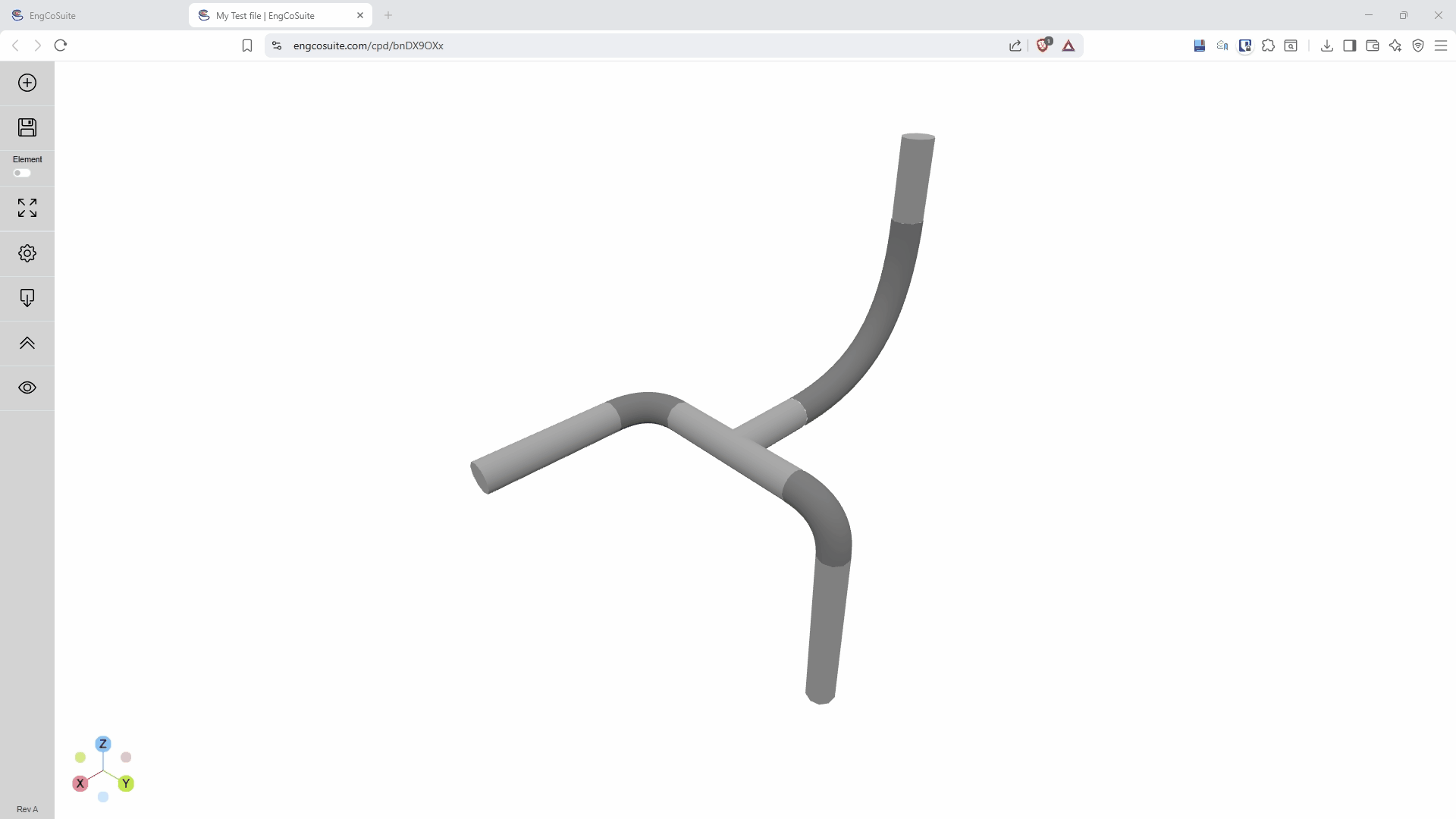Click the X axis on the orientation gizmo
Screen dimensions: 1456x819
(80, 783)
